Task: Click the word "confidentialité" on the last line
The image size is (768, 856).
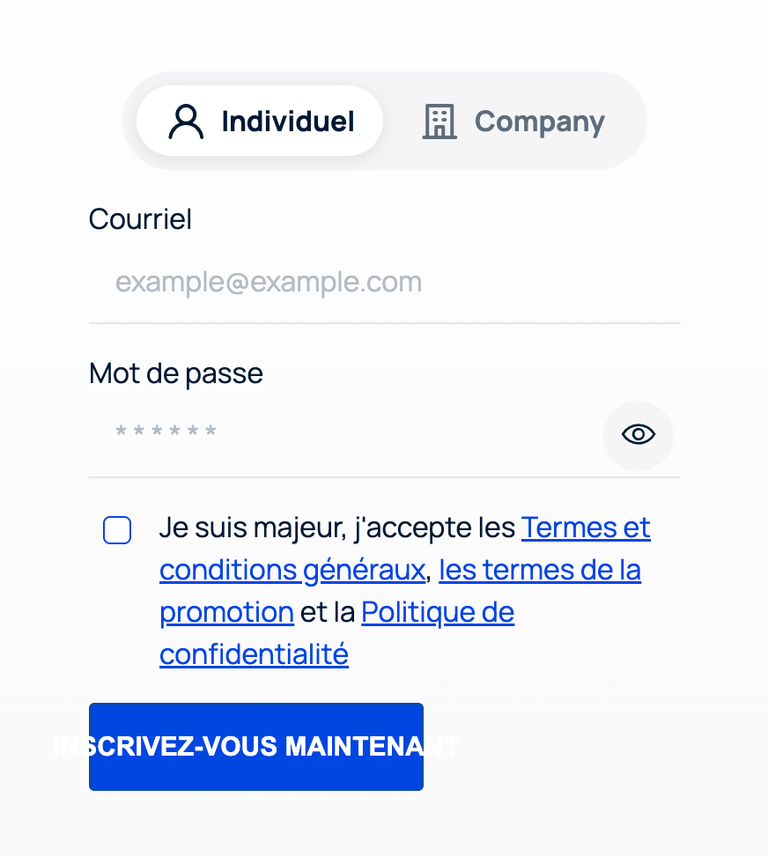Action: click(x=254, y=654)
